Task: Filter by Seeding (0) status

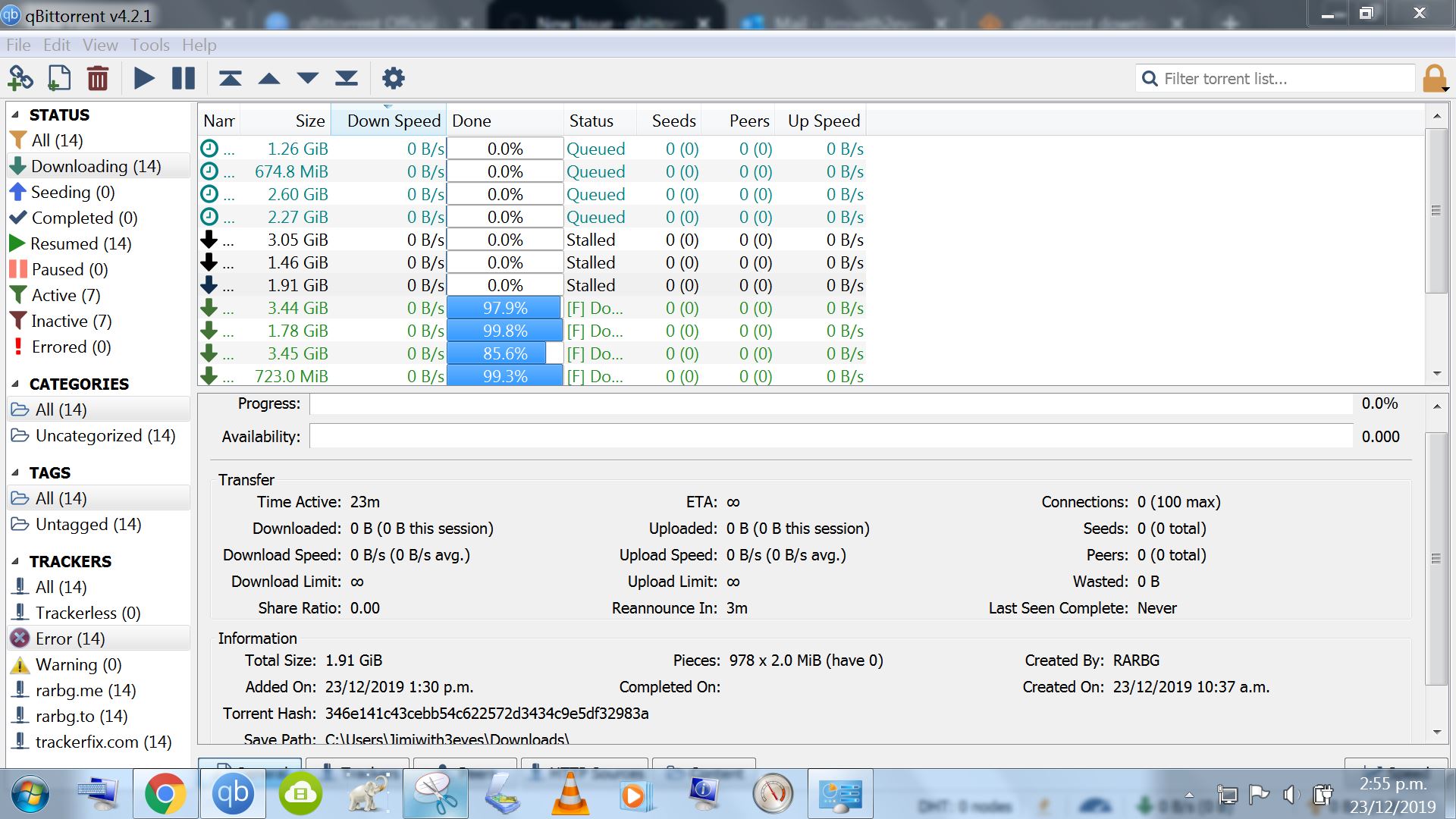Action: tap(99, 193)
